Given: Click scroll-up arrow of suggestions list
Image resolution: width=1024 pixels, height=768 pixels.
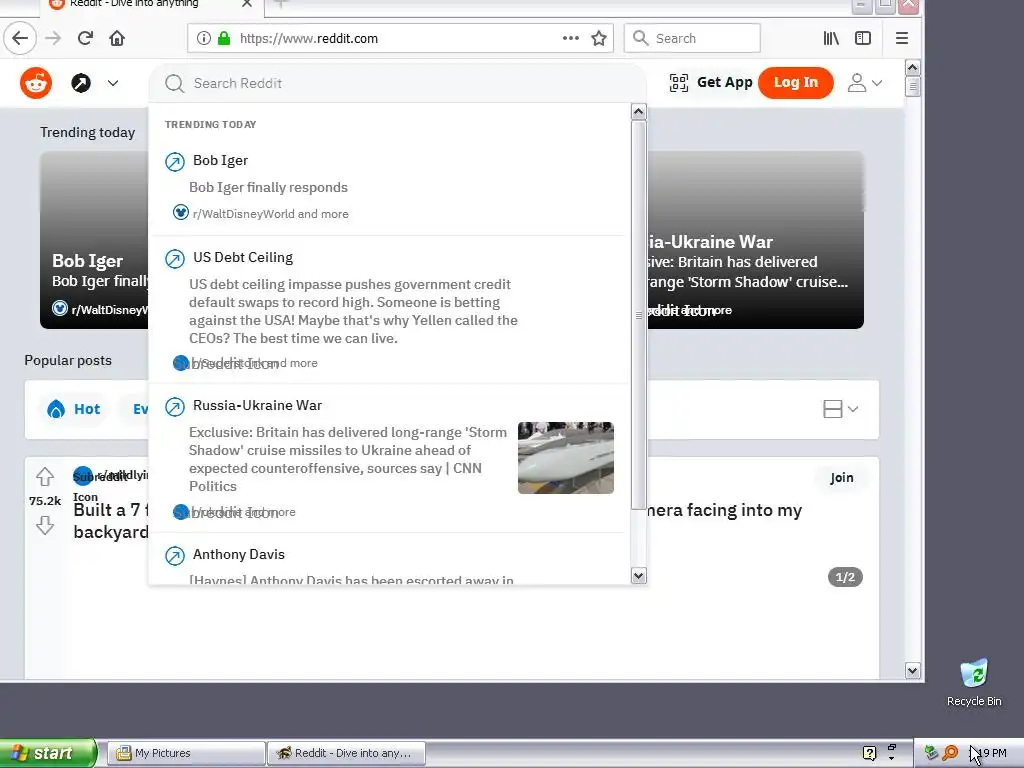Looking at the screenshot, I should (x=639, y=112).
